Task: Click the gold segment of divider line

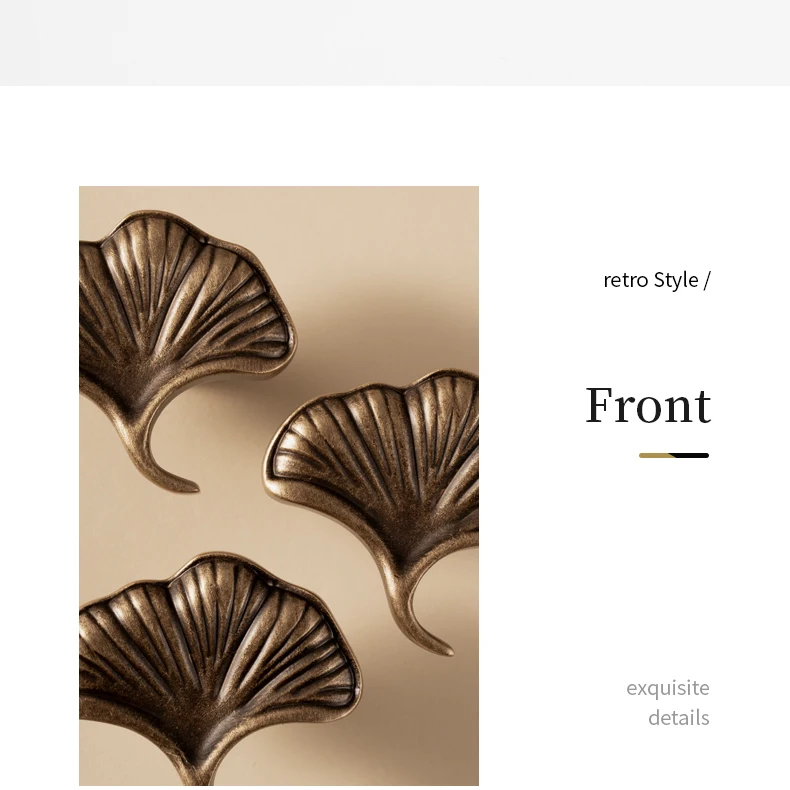Action: (656, 455)
